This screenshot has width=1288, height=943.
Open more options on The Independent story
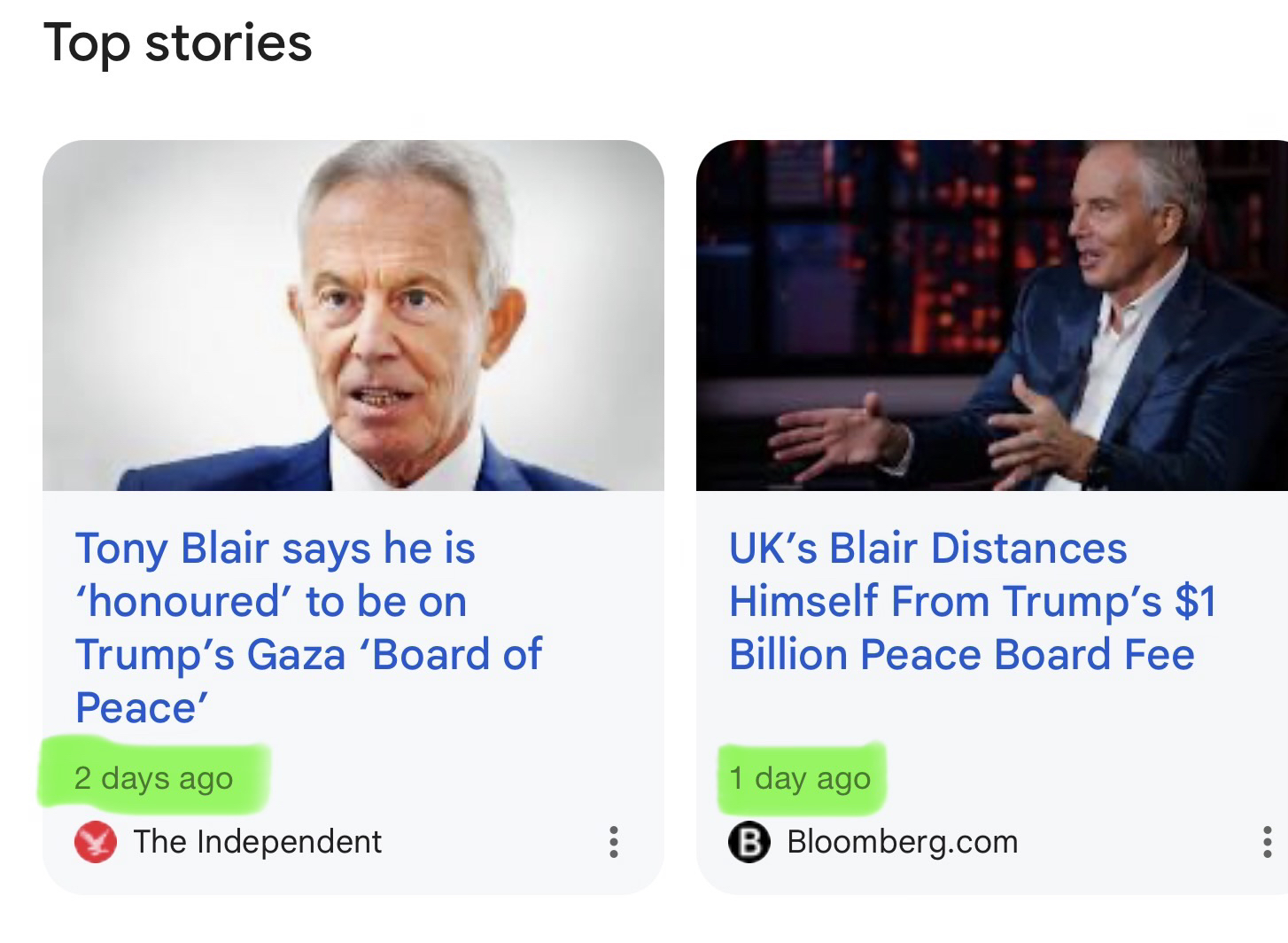(613, 842)
